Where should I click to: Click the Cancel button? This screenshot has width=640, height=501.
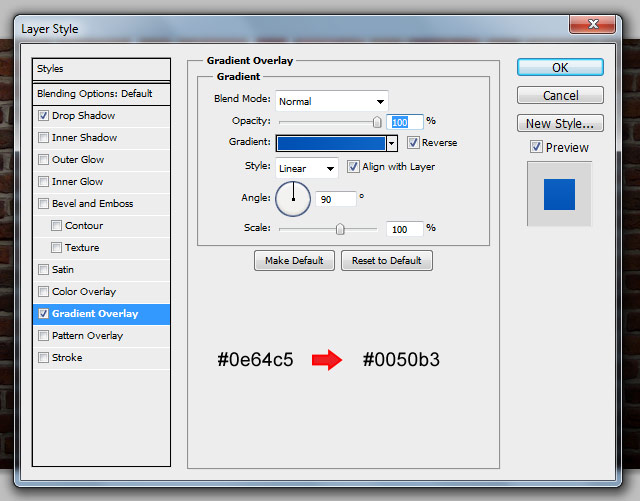click(560, 96)
